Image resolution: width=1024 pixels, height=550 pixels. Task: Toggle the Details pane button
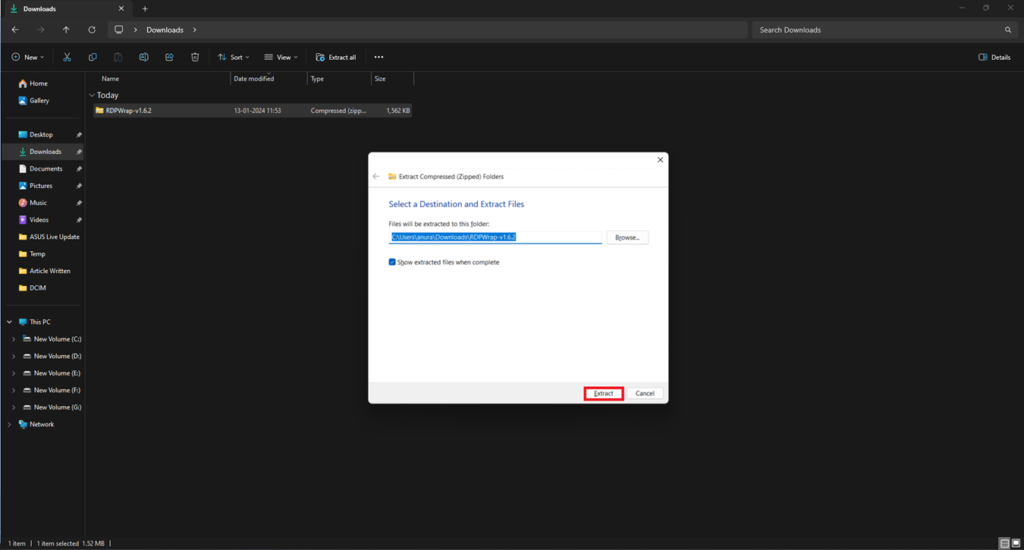(x=994, y=57)
